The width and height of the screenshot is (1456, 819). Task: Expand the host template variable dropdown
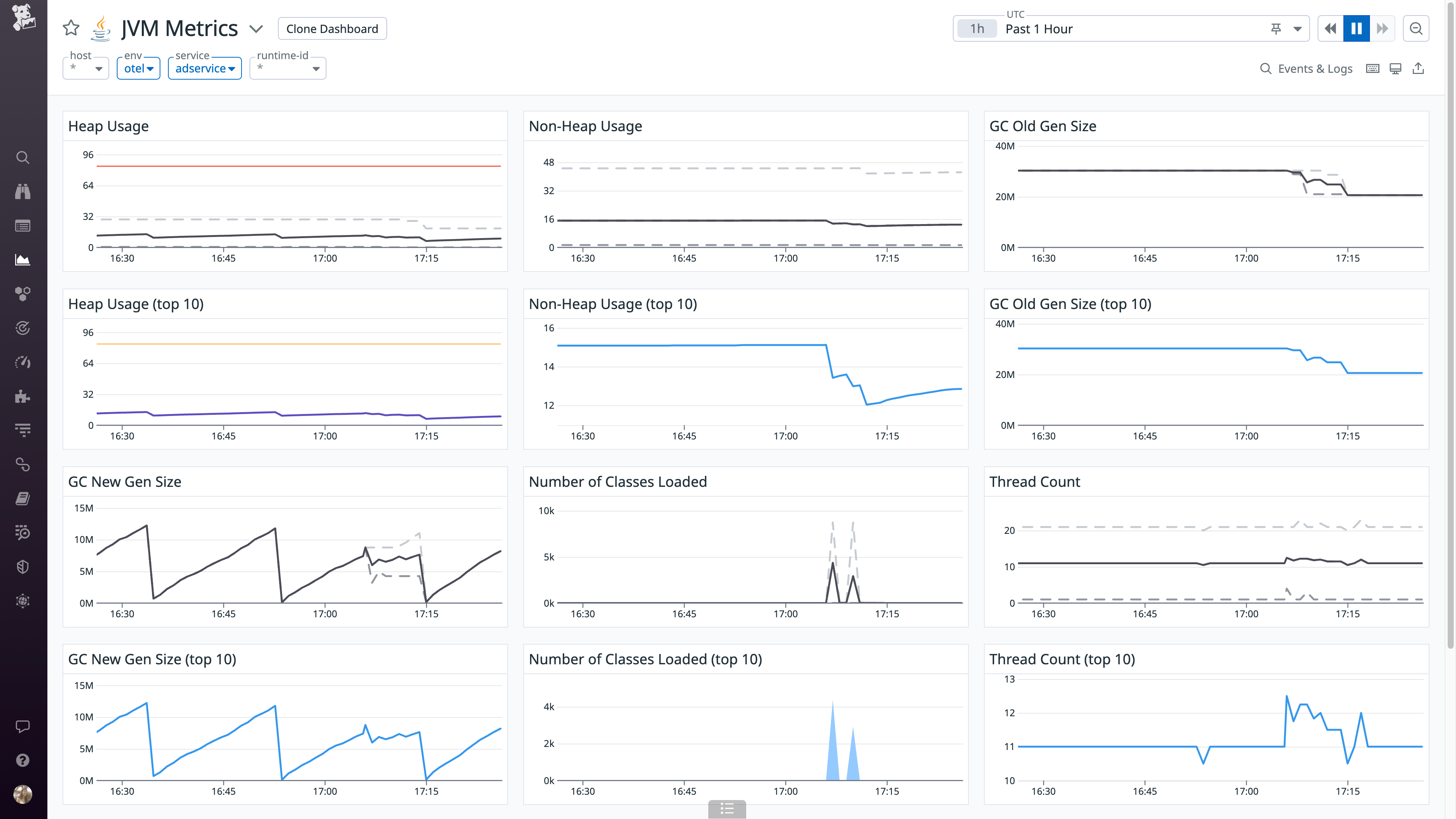[85, 68]
